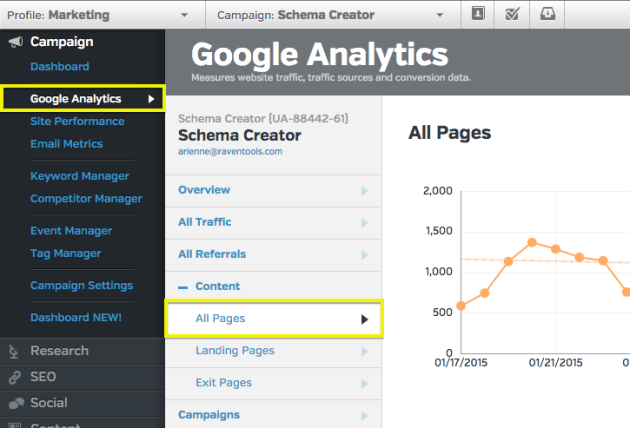Image resolution: width=630 pixels, height=428 pixels.
Task: Click the All Pages chart heading
Action: [x=450, y=133]
